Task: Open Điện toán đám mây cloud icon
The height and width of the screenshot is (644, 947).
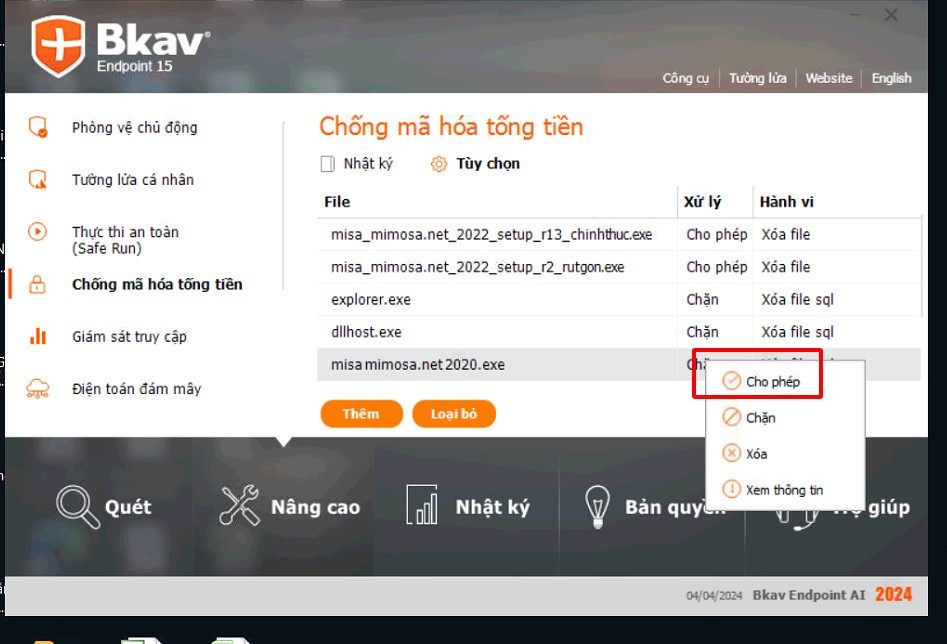Action: [x=38, y=389]
